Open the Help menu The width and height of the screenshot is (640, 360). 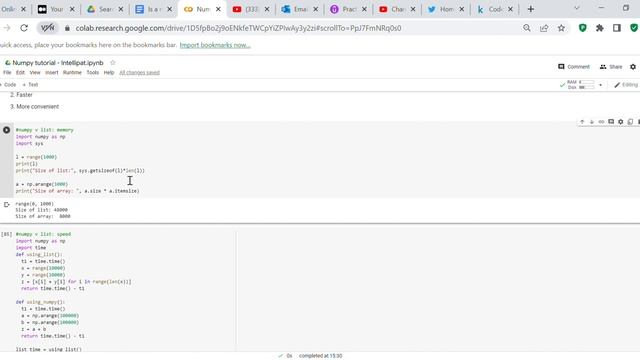point(109,72)
